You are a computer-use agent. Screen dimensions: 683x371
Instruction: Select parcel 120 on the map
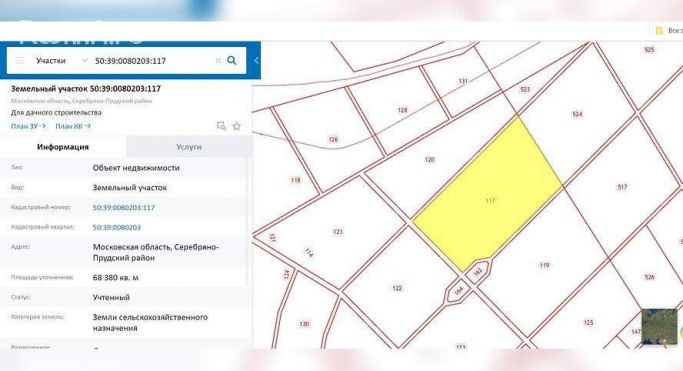tap(429, 160)
